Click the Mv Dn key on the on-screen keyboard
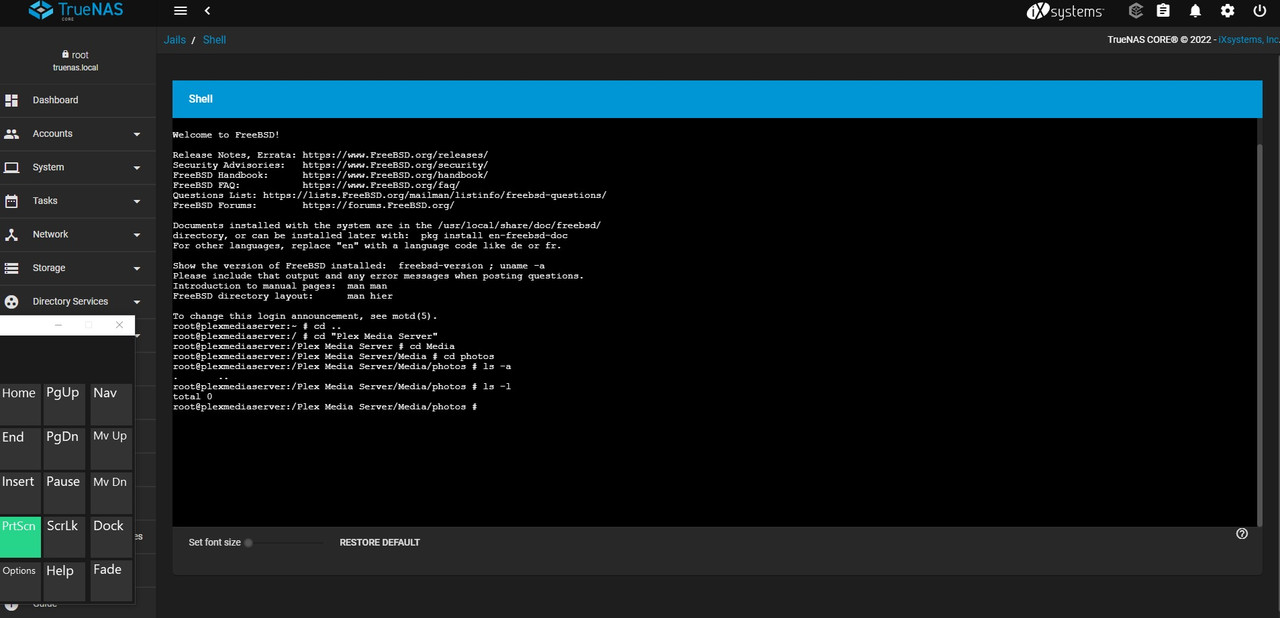 110,492
